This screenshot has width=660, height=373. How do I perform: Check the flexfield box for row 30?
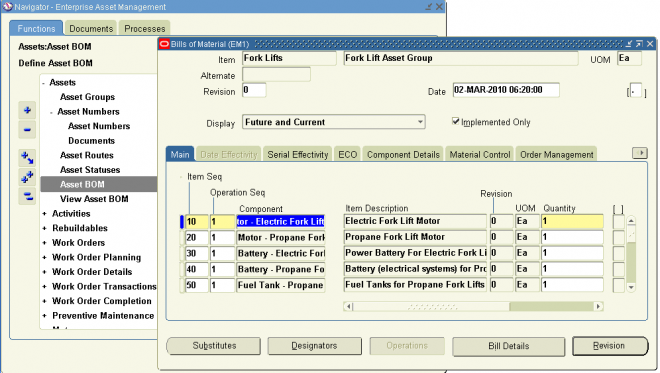(618, 253)
